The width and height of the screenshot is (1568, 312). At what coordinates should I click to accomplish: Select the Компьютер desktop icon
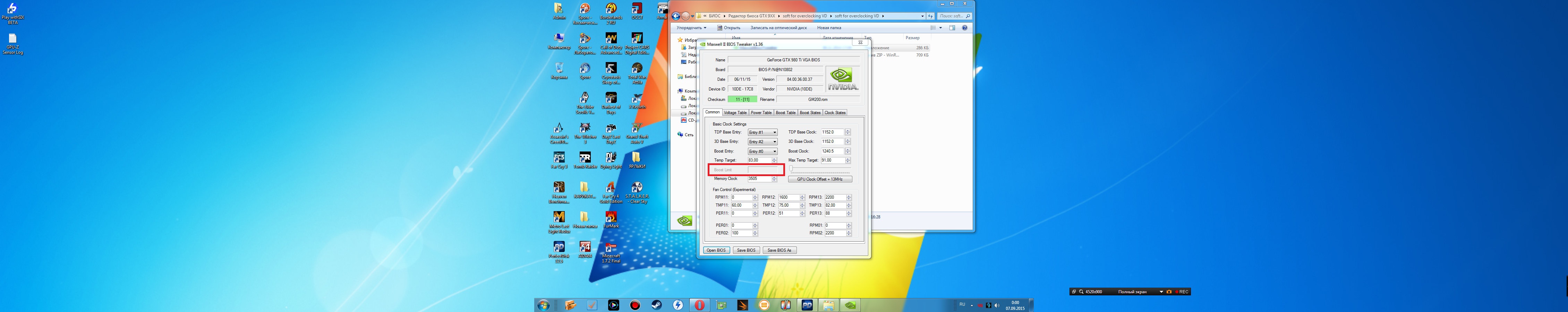point(559,41)
